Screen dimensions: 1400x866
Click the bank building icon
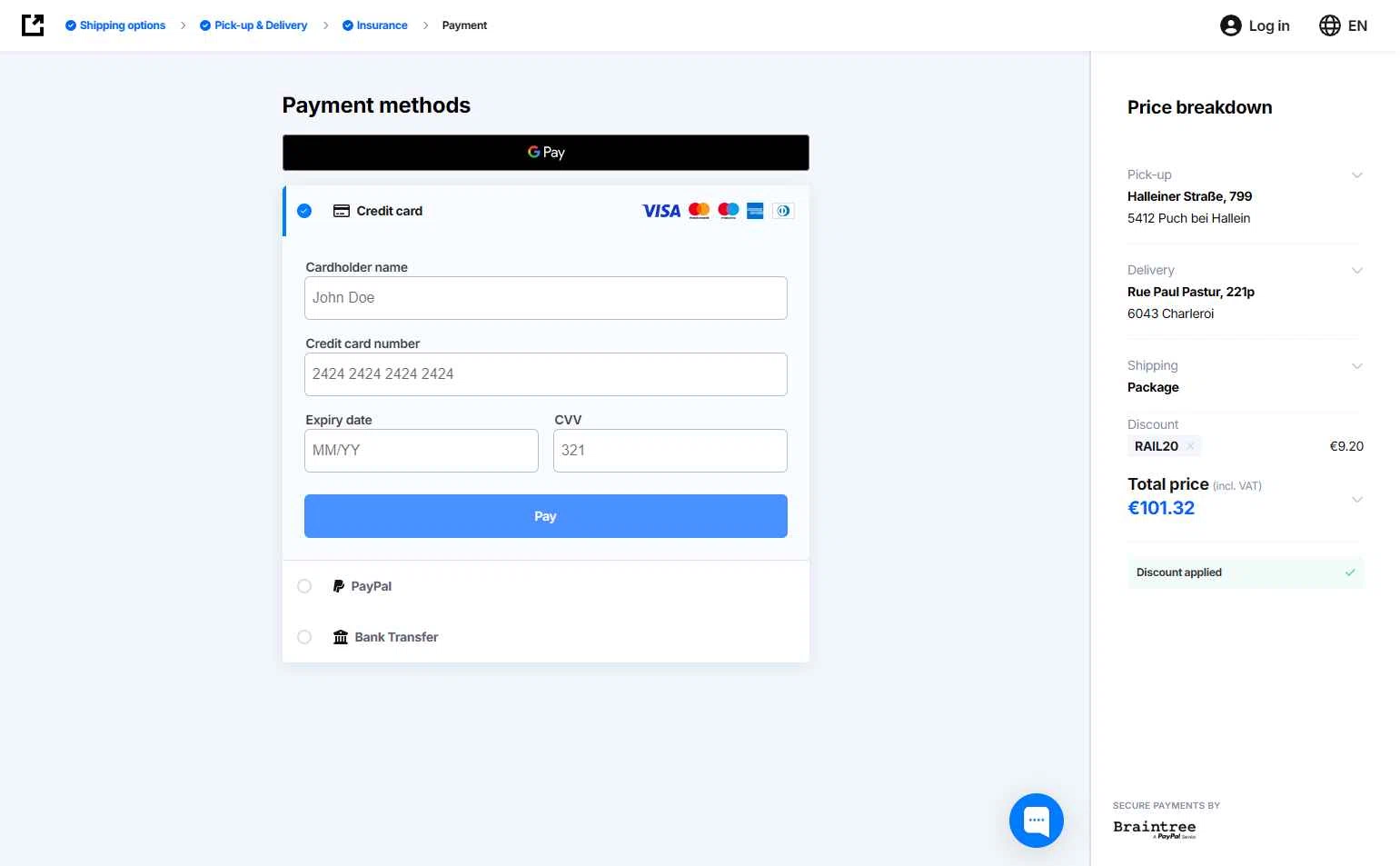(341, 637)
